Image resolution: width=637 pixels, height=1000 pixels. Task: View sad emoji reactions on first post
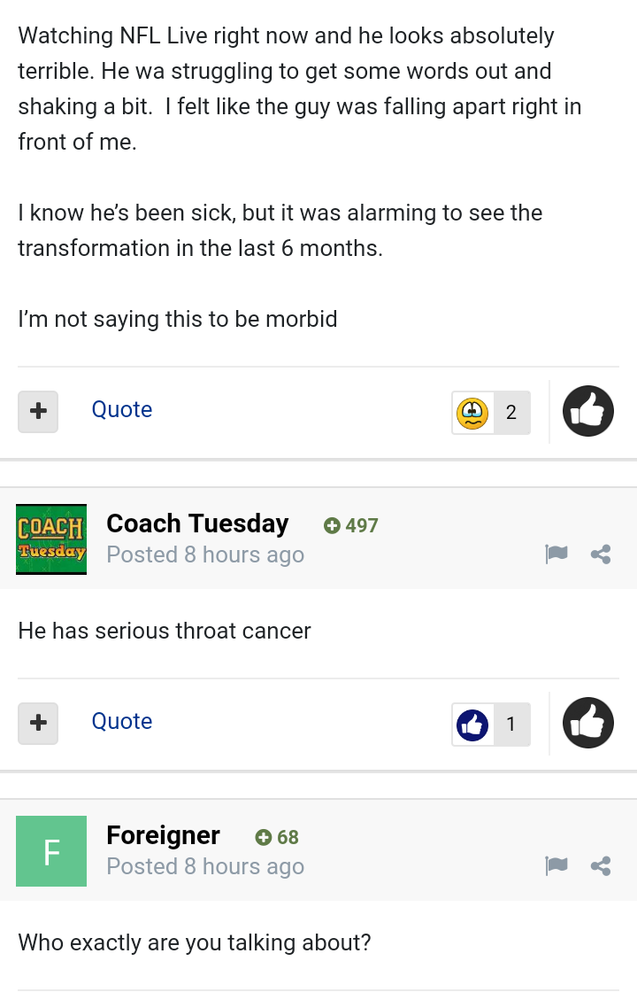[x=472, y=413]
